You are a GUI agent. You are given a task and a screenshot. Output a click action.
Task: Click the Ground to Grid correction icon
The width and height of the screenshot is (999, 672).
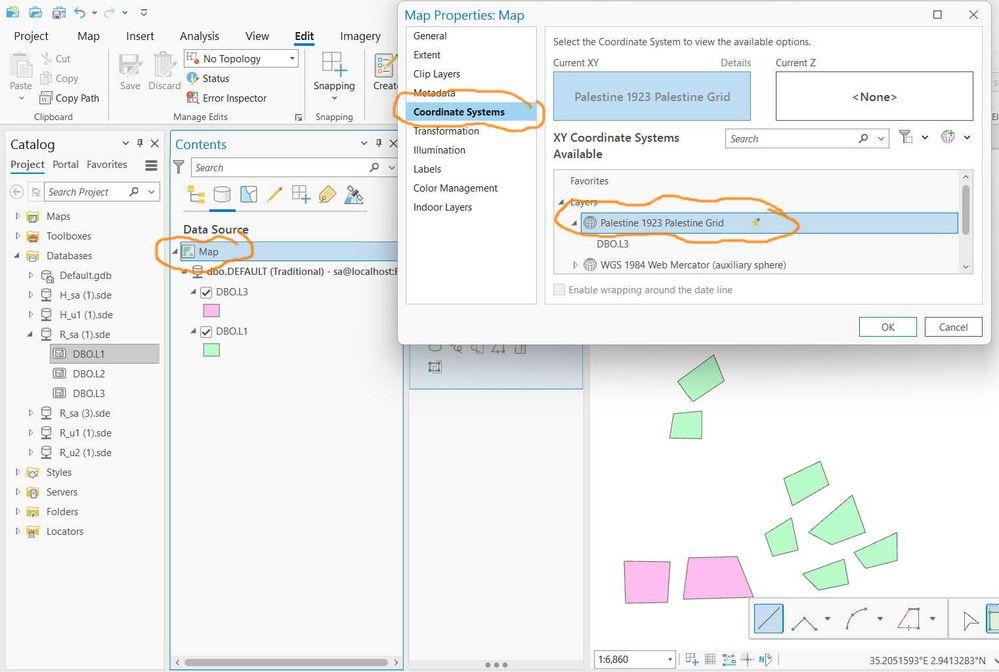[x=765, y=659]
